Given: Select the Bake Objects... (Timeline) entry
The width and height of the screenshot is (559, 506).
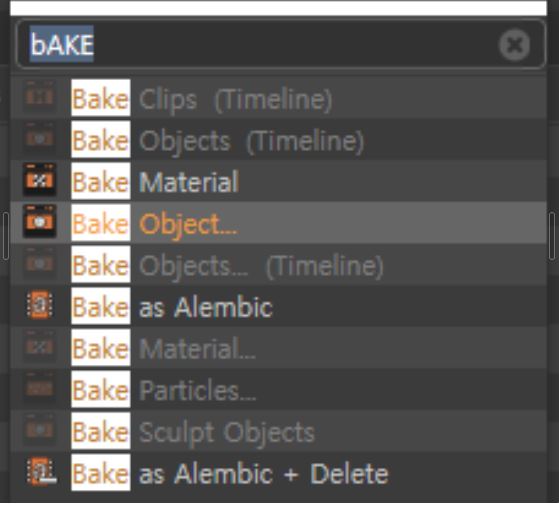Looking at the screenshot, I should click(x=278, y=265).
